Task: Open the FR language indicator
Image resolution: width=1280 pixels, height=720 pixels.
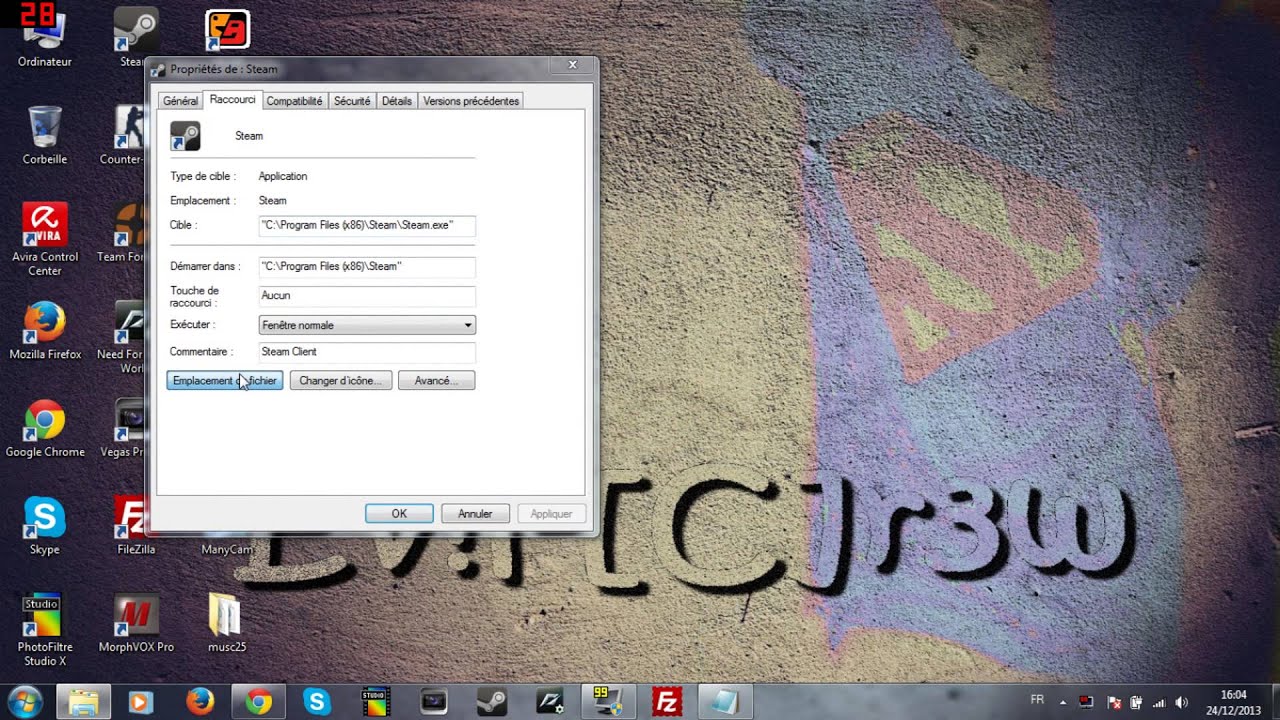Action: coord(1037,700)
